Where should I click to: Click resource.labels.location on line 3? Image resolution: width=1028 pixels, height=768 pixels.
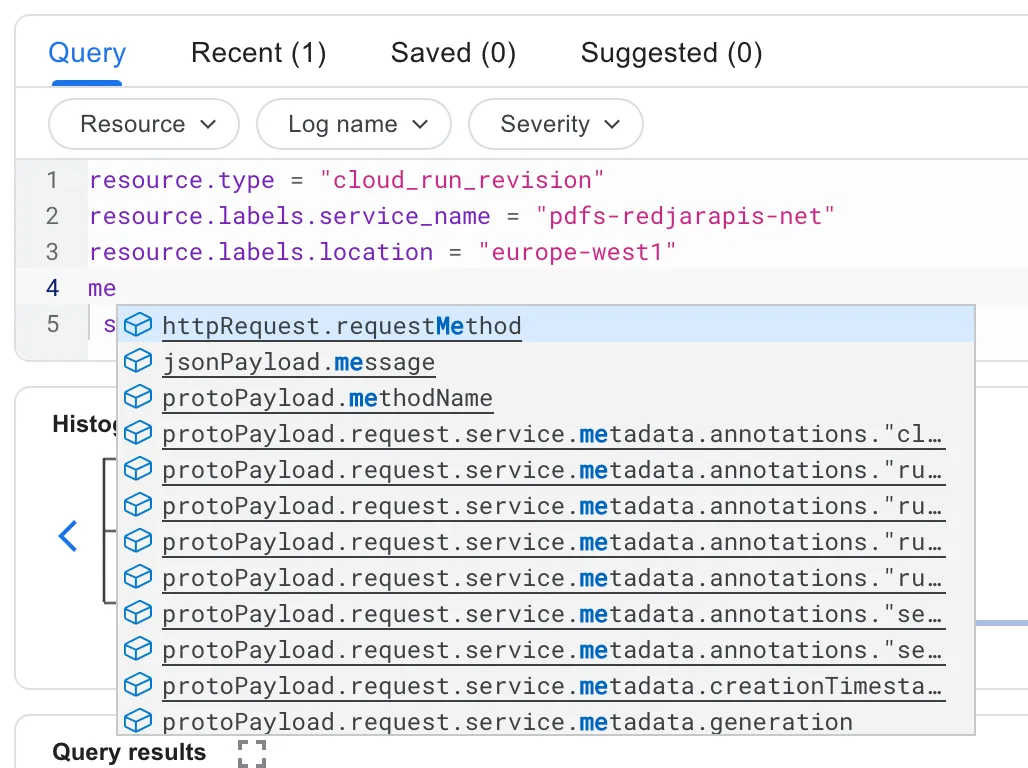point(261,252)
